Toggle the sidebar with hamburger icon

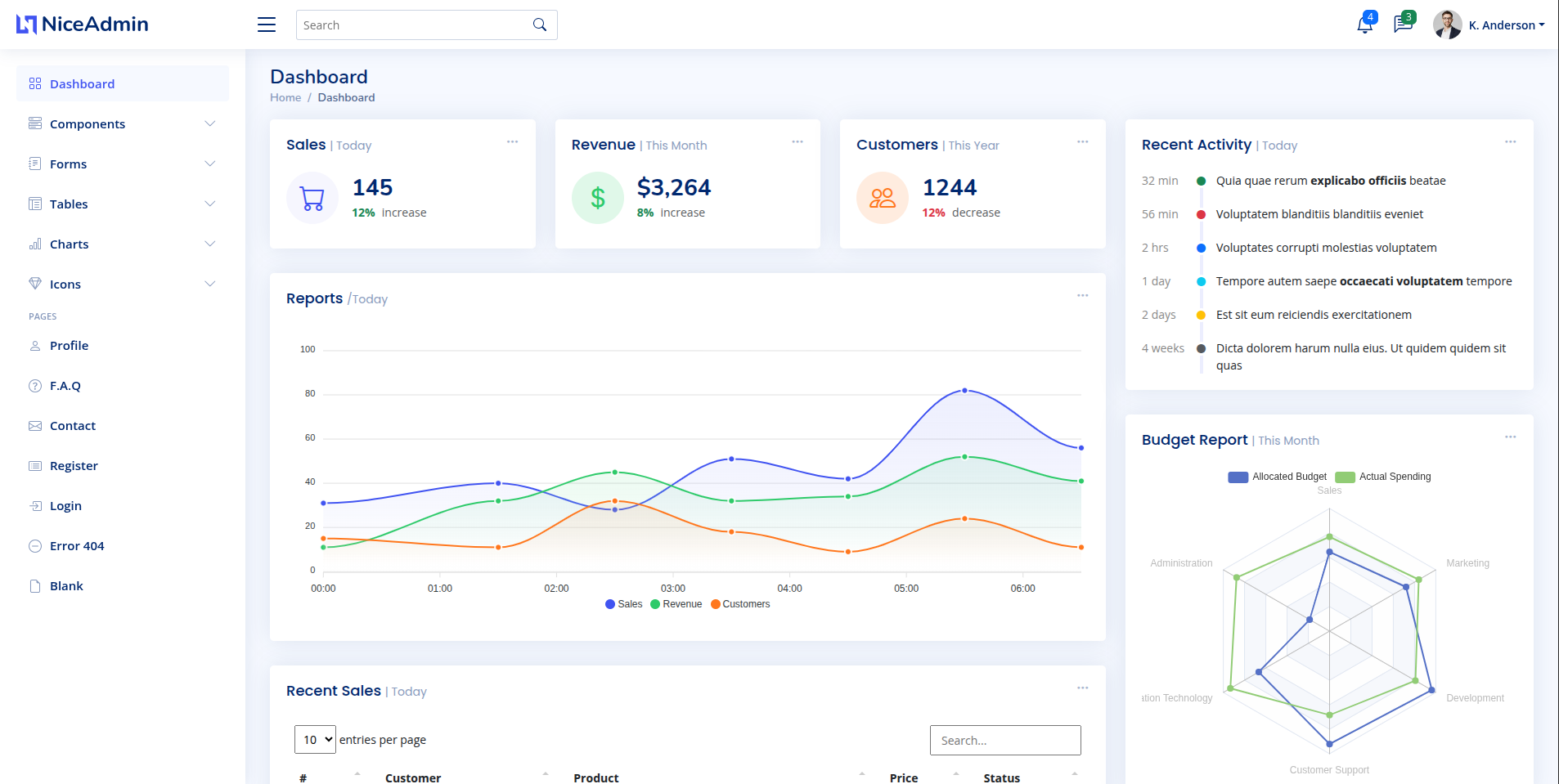point(267,25)
